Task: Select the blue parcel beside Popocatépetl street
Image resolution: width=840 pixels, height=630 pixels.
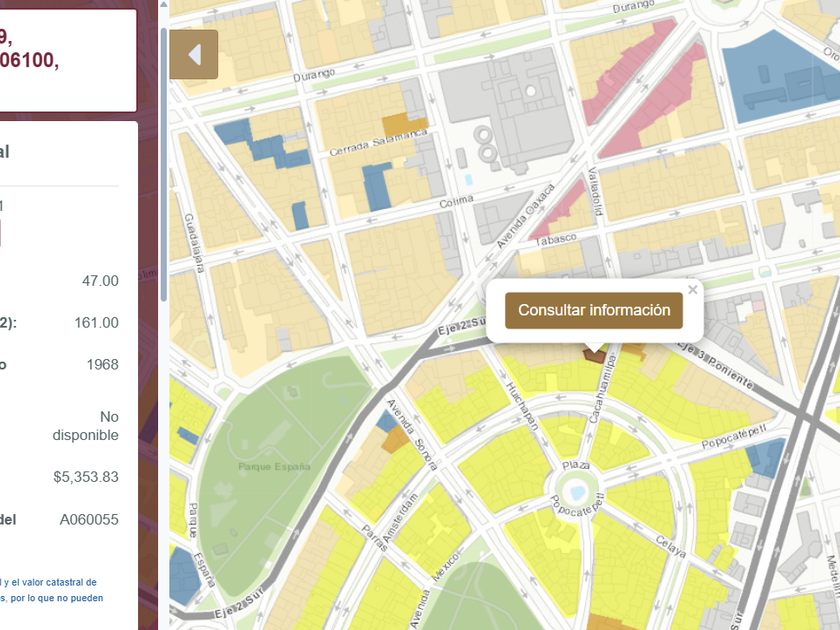Action: point(765,458)
